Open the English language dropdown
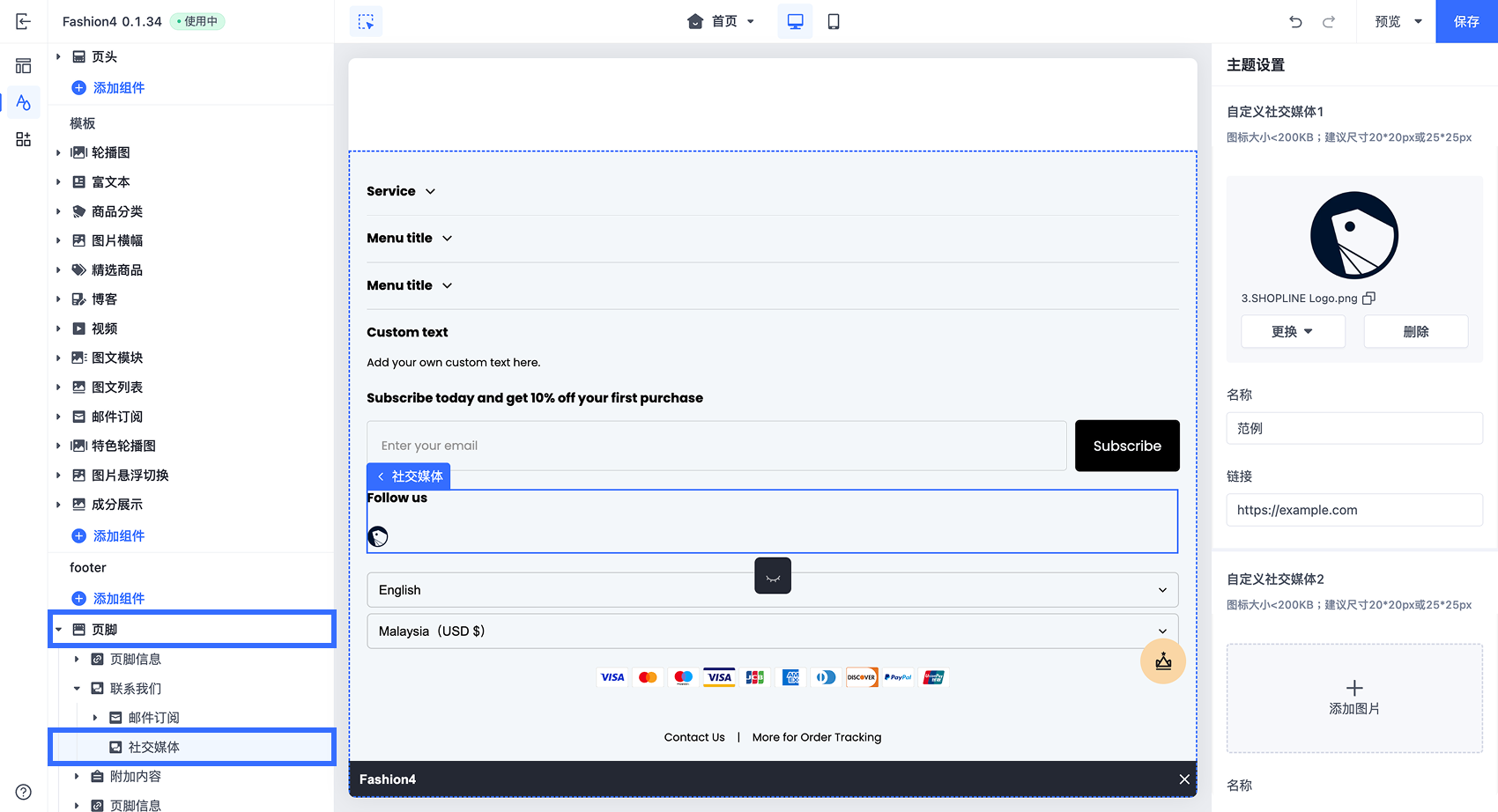The width and height of the screenshot is (1498, 812). coord(772,590)
